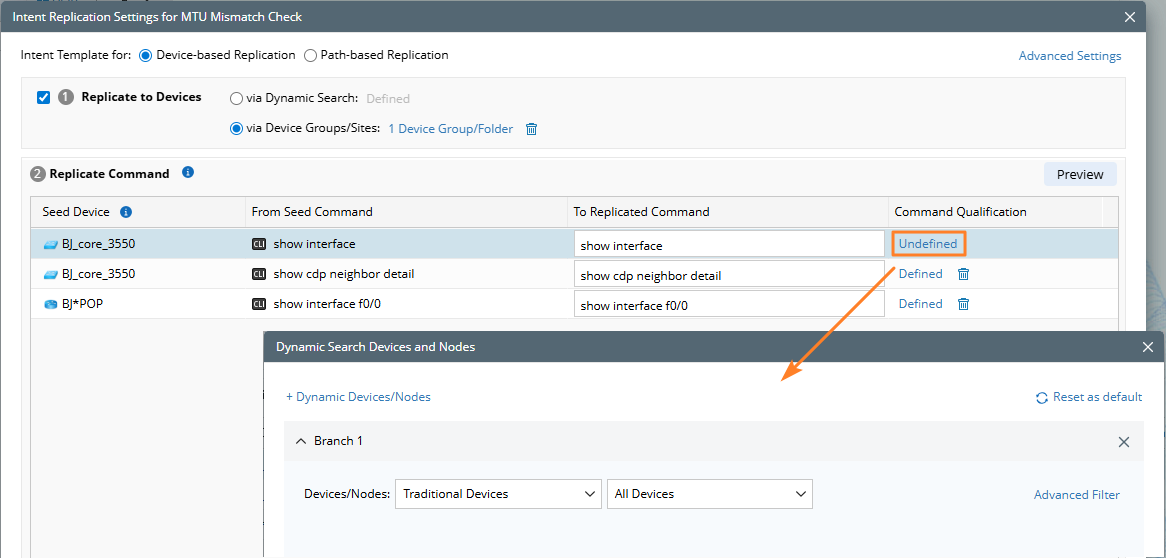1166x558 pixels.
Task: Select Path-based Replication radio button
Action: tap(310, 55)
